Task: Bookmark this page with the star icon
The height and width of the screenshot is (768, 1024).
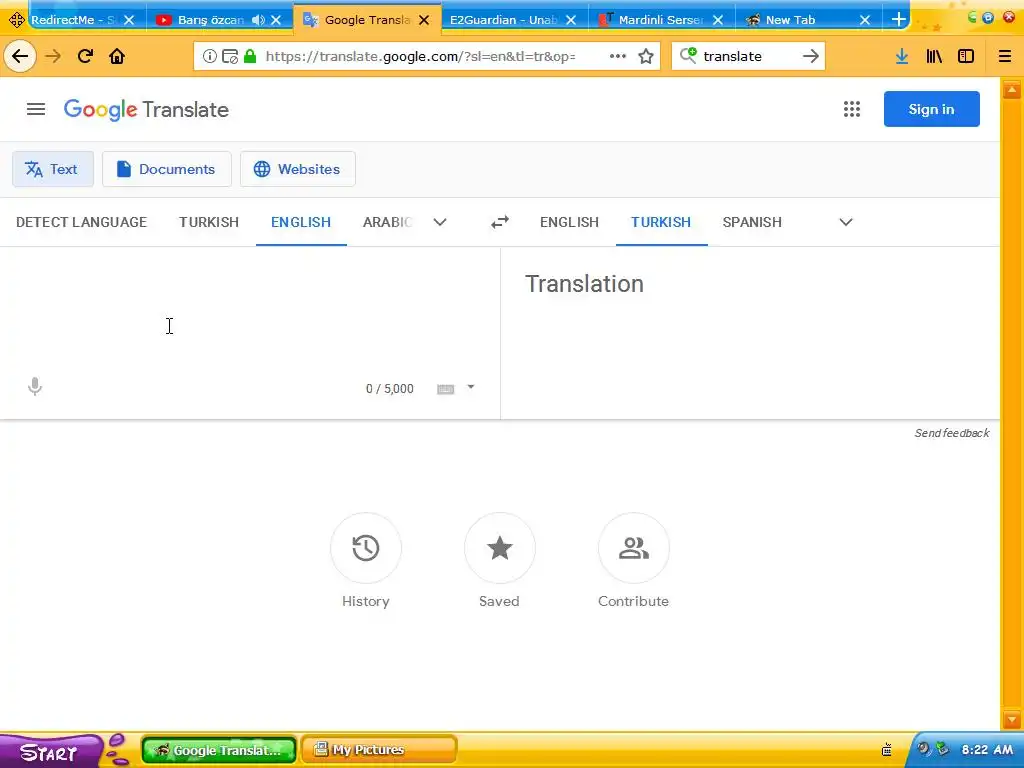Action: coord(646,56)
